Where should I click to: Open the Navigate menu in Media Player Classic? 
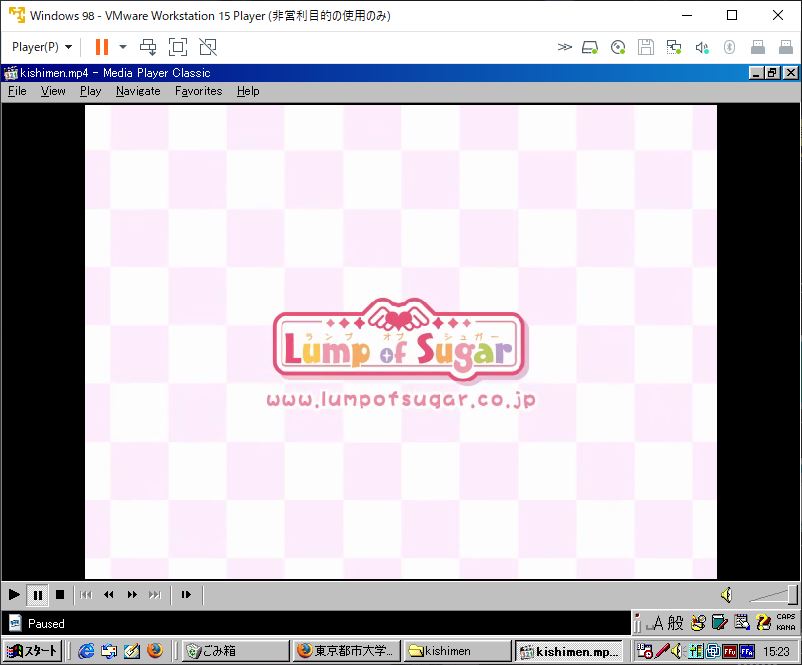pos(137,91)
